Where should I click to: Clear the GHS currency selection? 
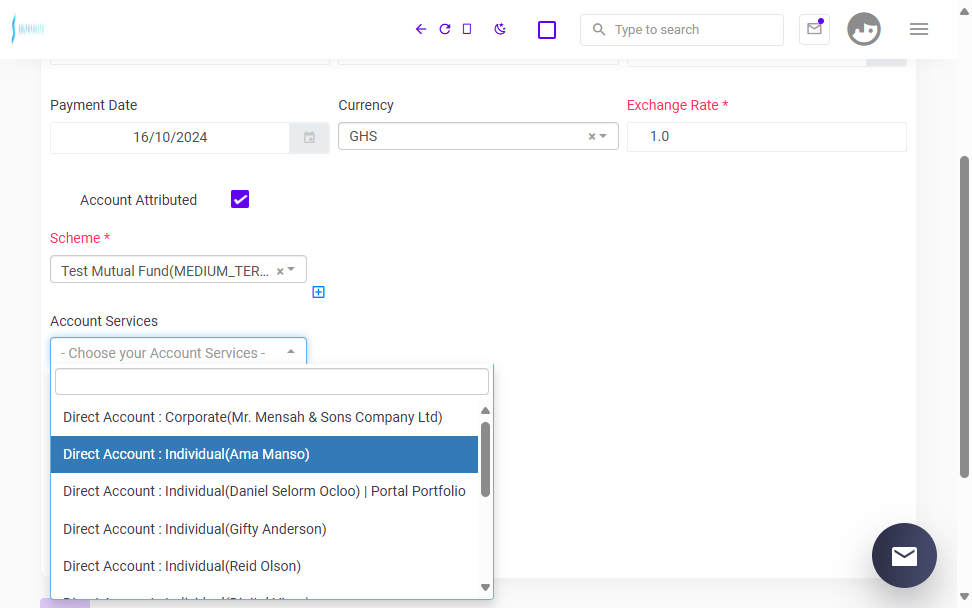[x=591, y=136]
